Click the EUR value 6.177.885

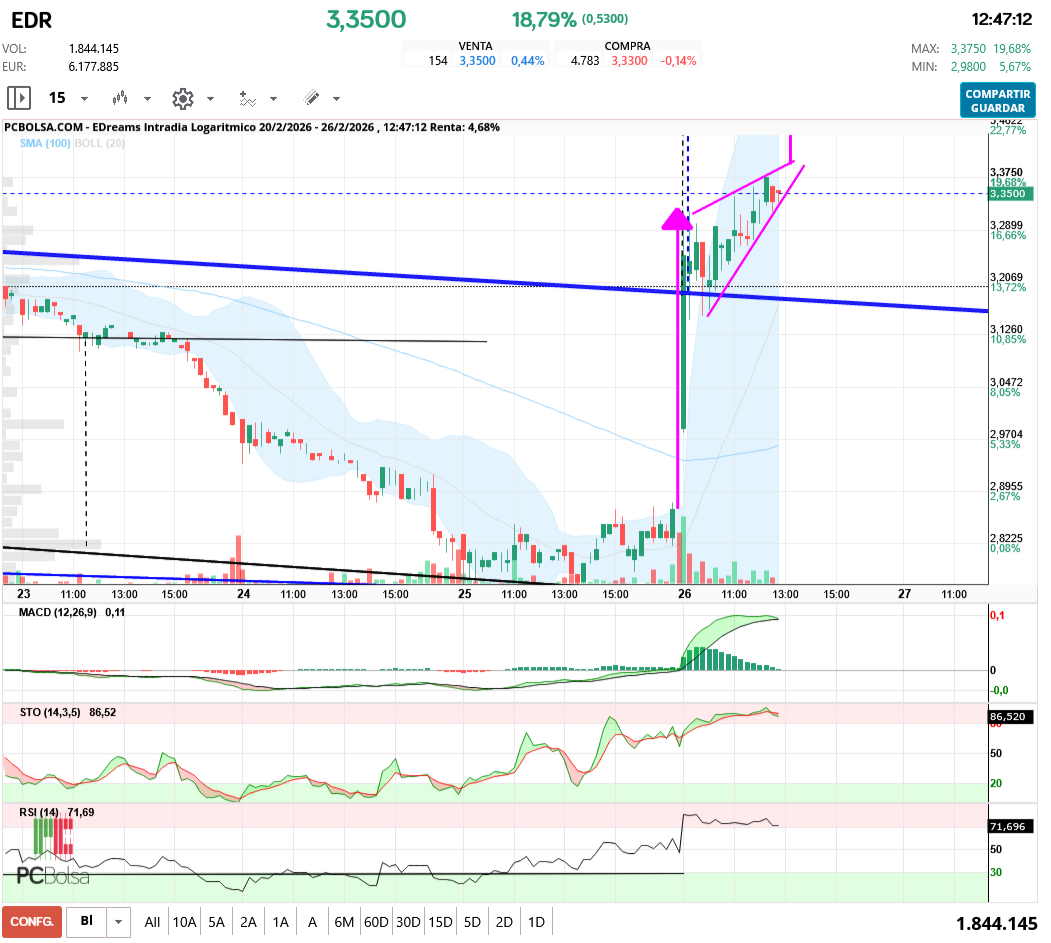(94, 67)
